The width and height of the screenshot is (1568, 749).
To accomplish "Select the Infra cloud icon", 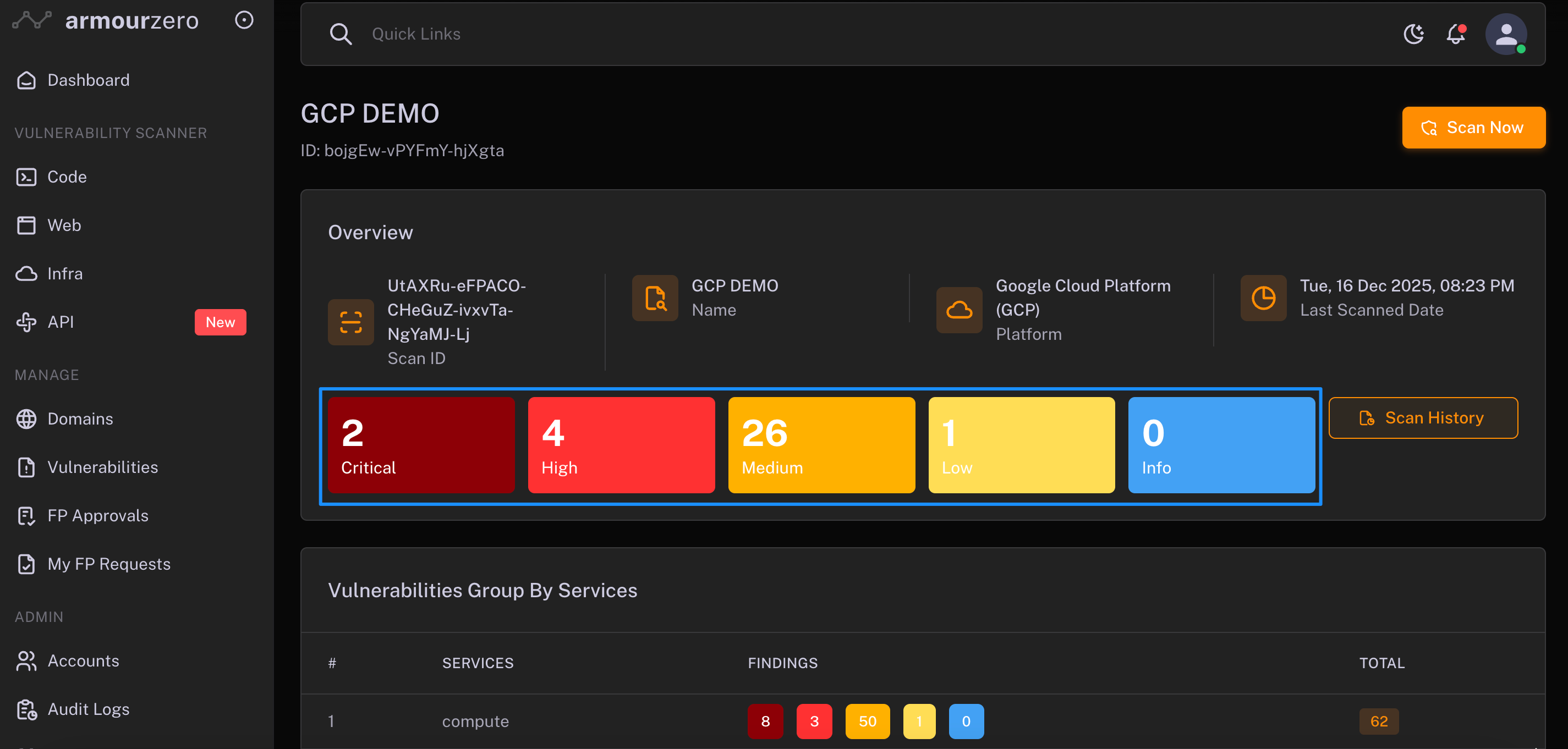I will [x=26, y=274].
